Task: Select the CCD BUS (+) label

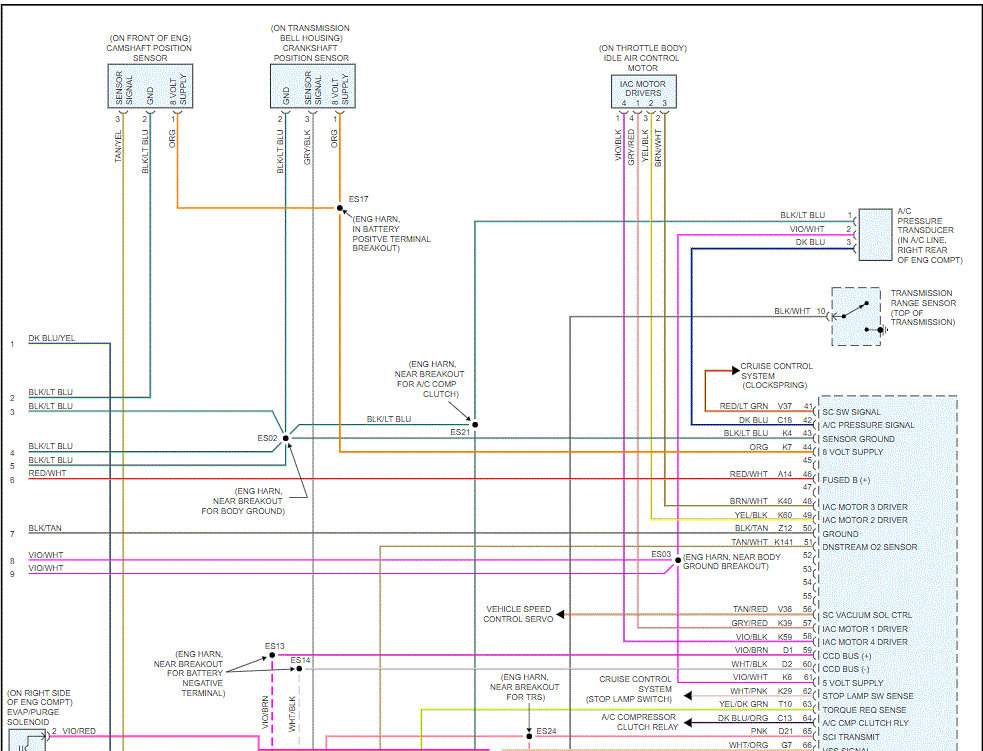Action: click(846, 656)
